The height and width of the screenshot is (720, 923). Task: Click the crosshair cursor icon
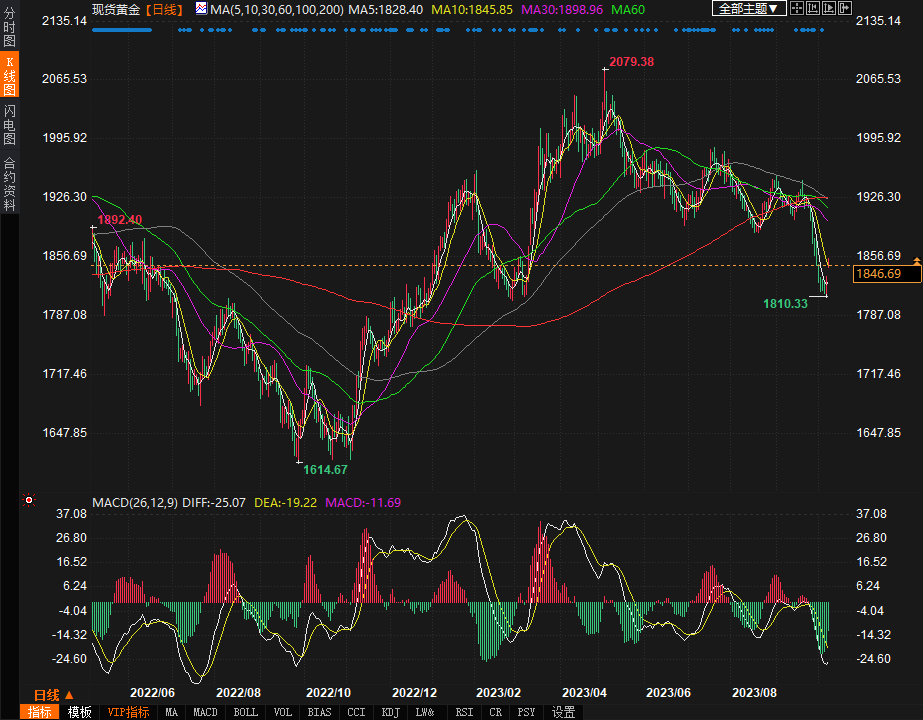[x=799, y=9]
